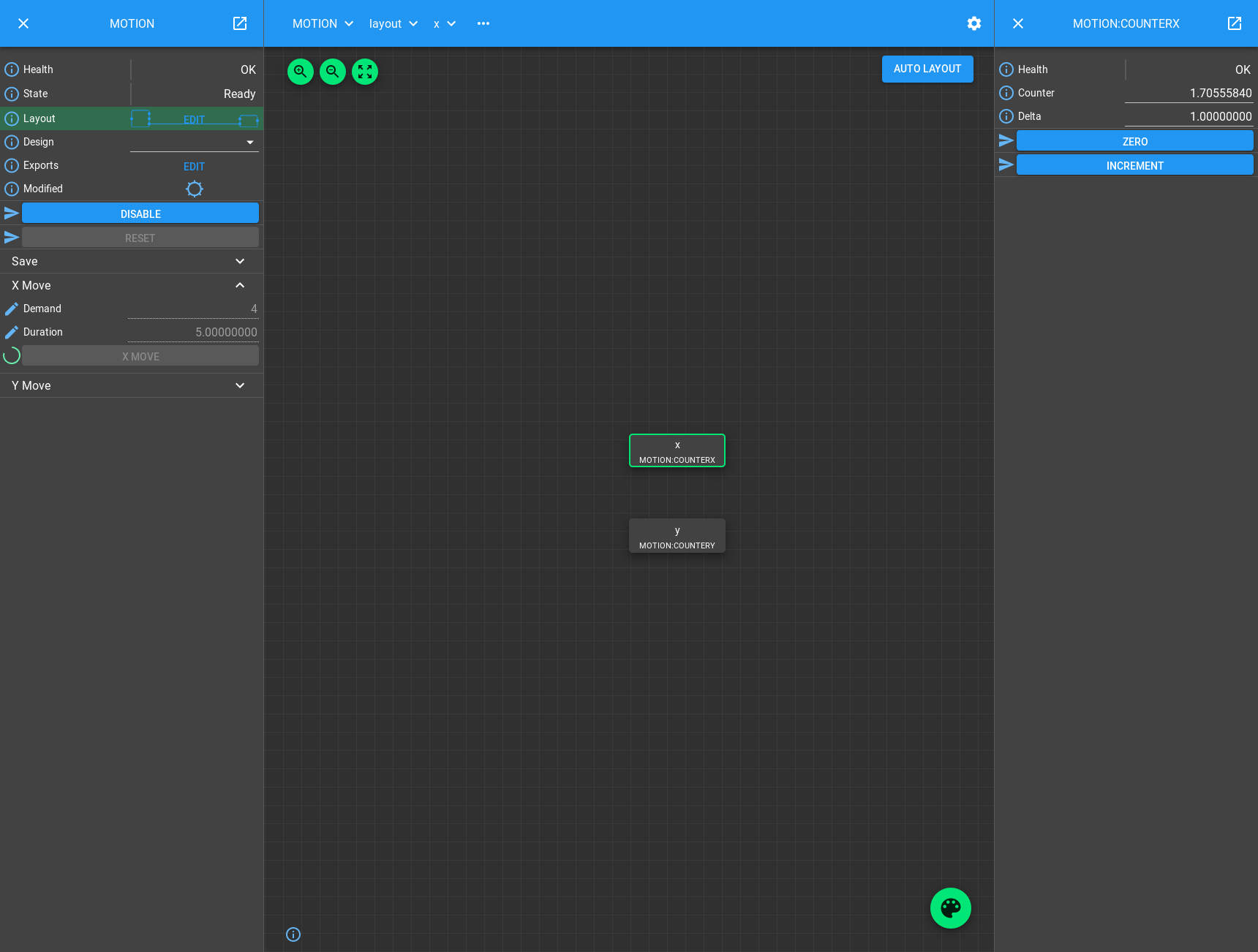Image resolution: width=1258 pixels, height=952 pixels.
Task: Expand the Save section
Action: point(240,261)
